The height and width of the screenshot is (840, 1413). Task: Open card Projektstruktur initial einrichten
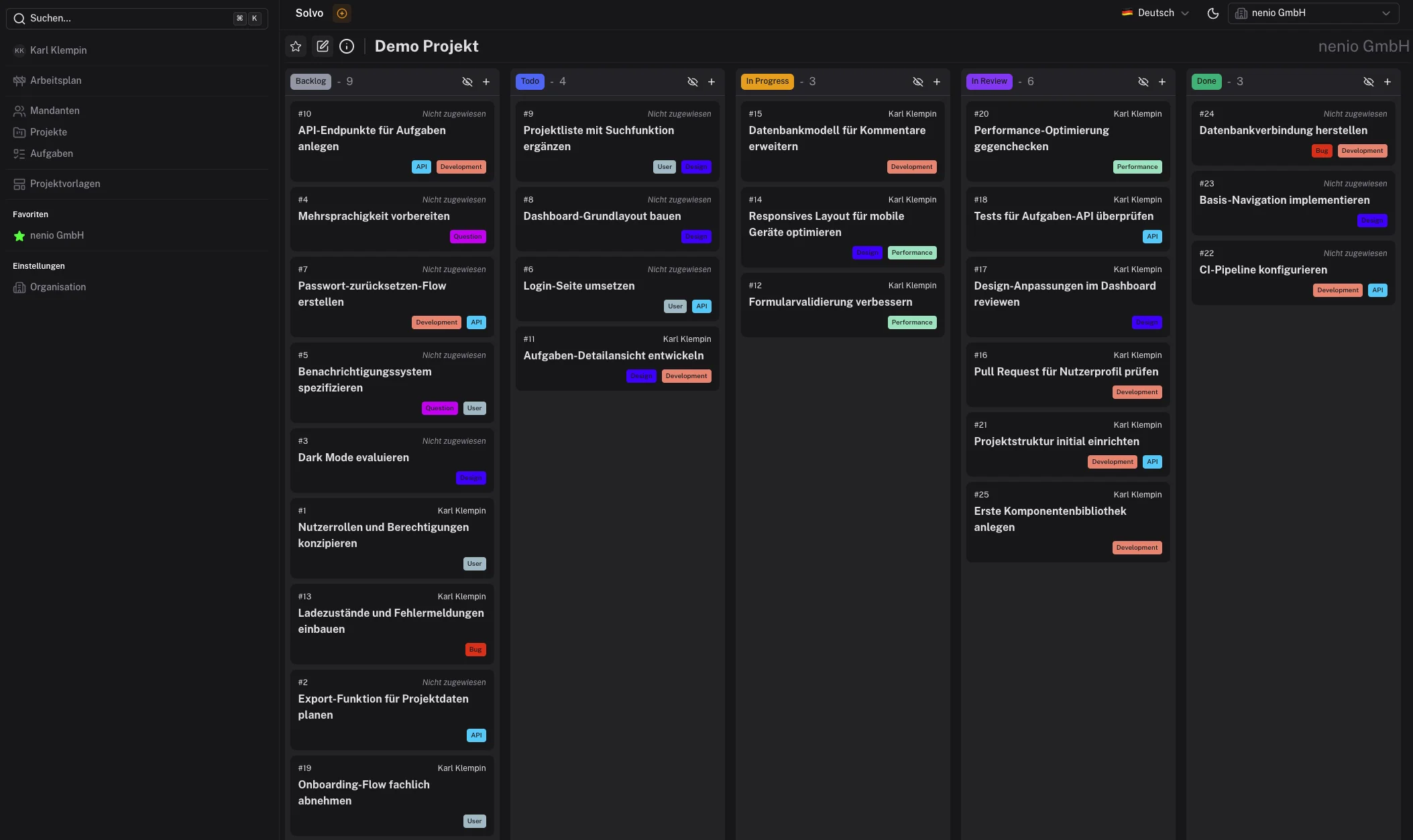[x=1068, y=444]
